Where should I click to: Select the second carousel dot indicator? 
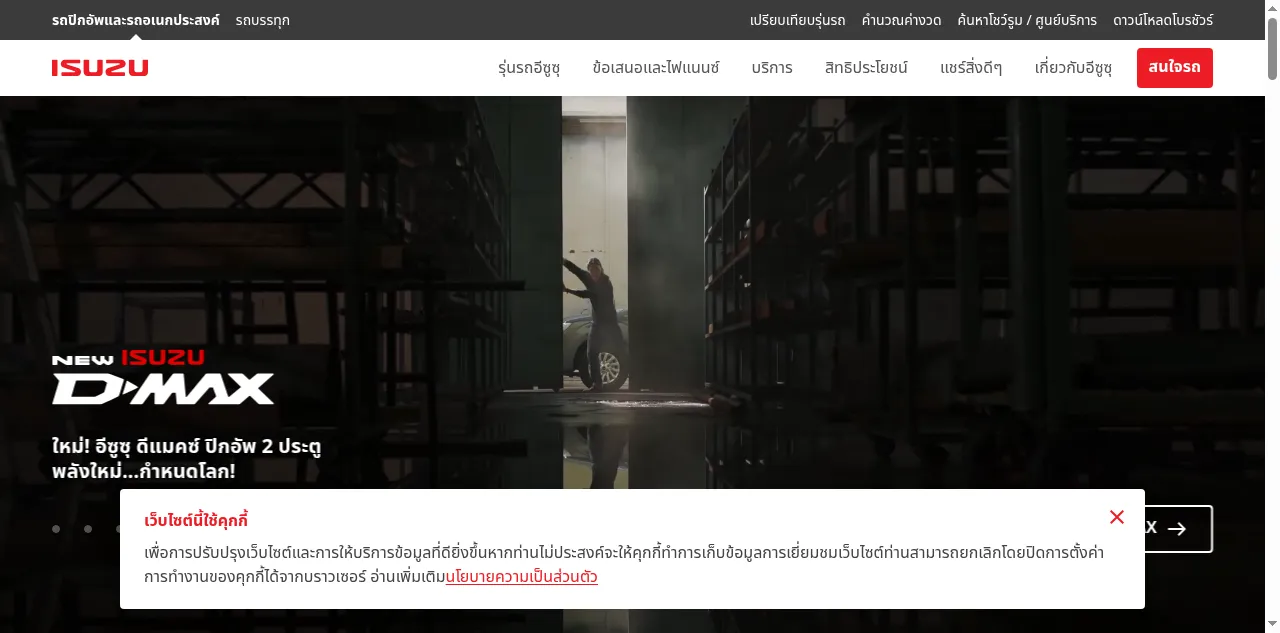click(88, 529)
